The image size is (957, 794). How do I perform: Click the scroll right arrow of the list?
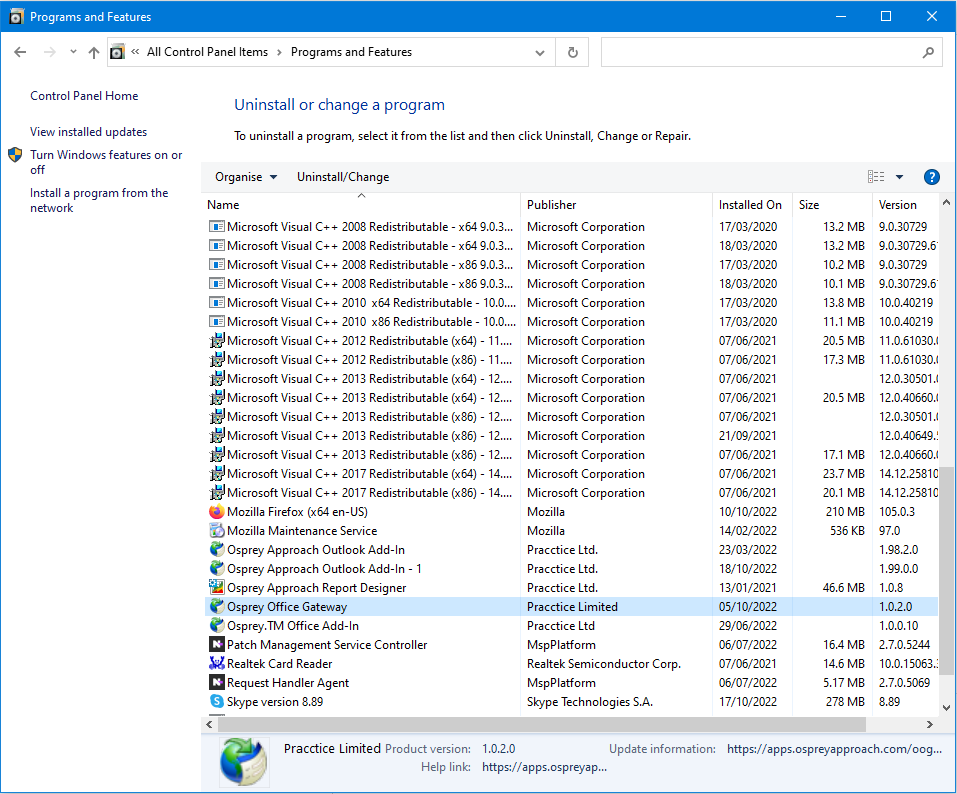coord(930,724)
